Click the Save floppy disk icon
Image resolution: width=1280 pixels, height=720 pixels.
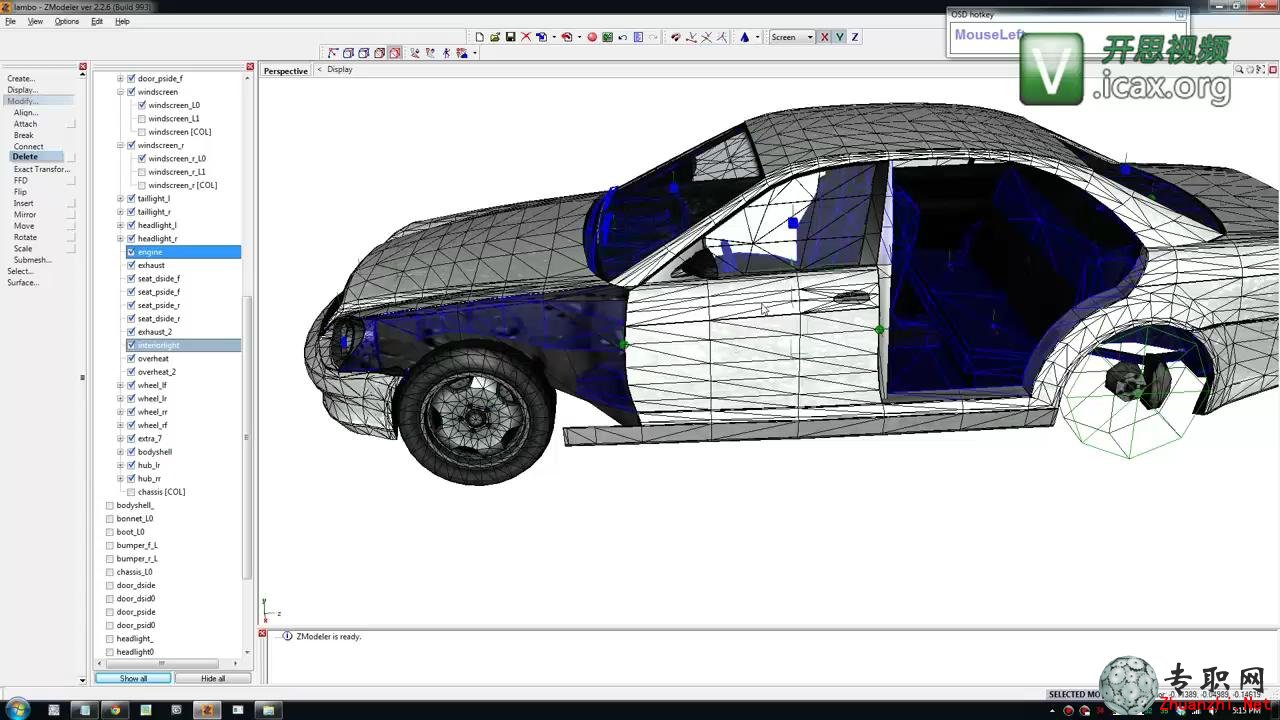[511, 37]
